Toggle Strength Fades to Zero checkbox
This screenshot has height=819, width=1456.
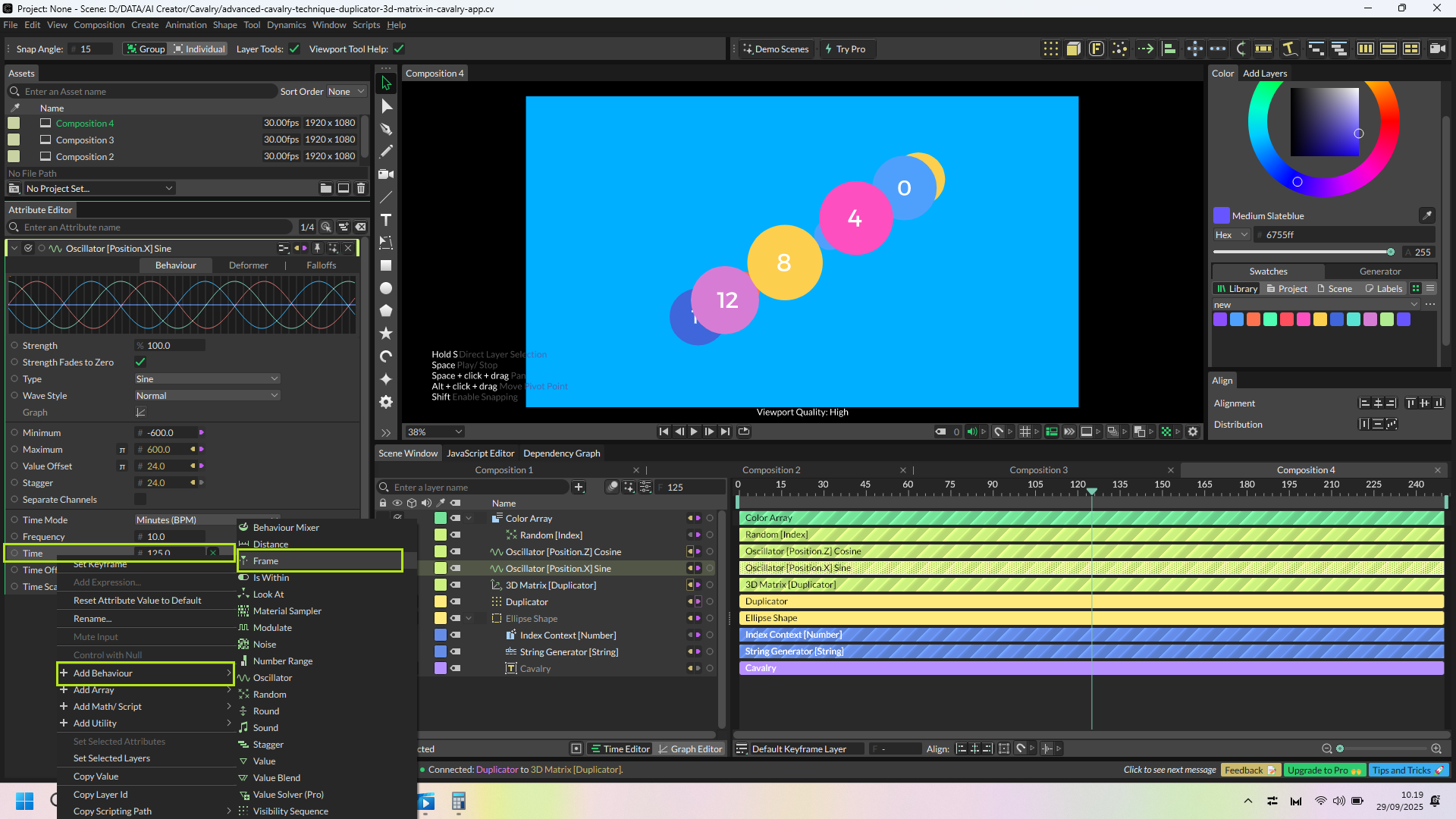[140, 362]
